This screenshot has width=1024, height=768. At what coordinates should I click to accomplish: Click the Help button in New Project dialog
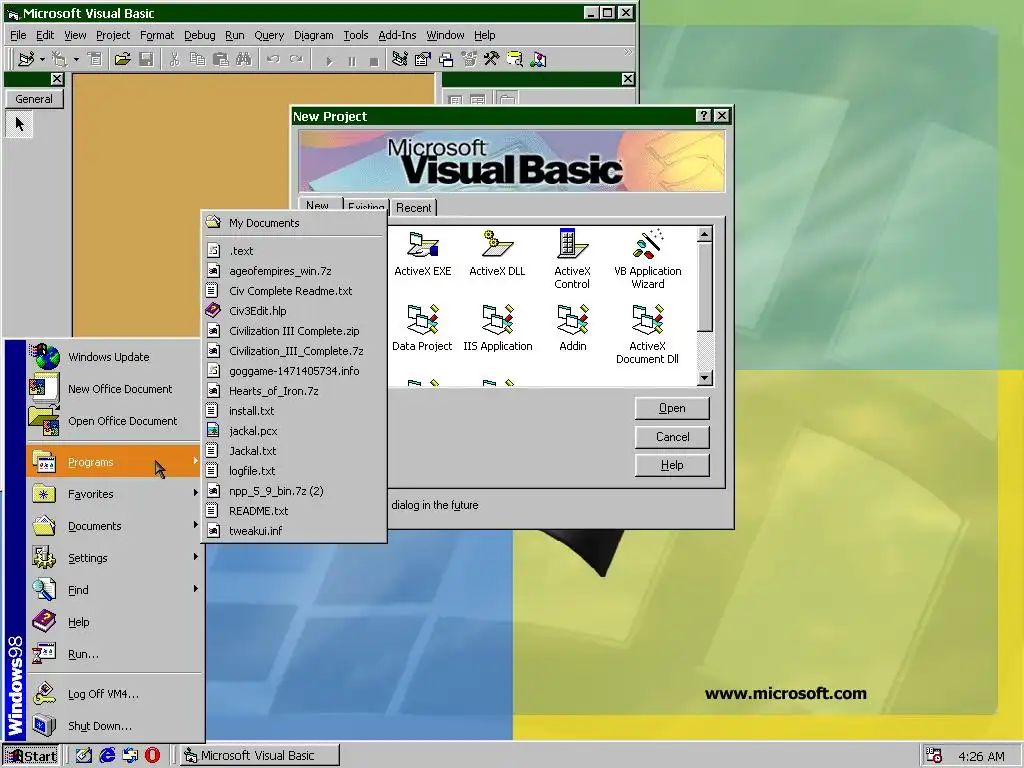tap(672, 465)
